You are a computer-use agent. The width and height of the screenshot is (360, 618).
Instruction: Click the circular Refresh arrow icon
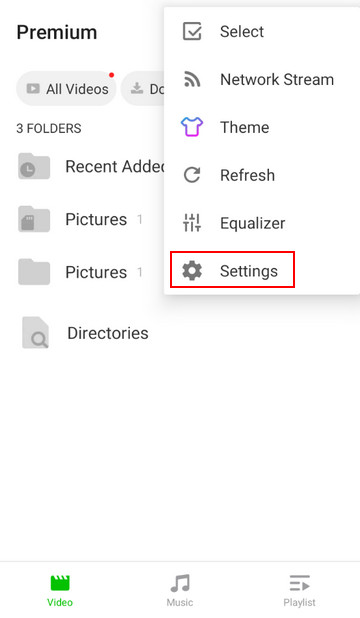192,175
